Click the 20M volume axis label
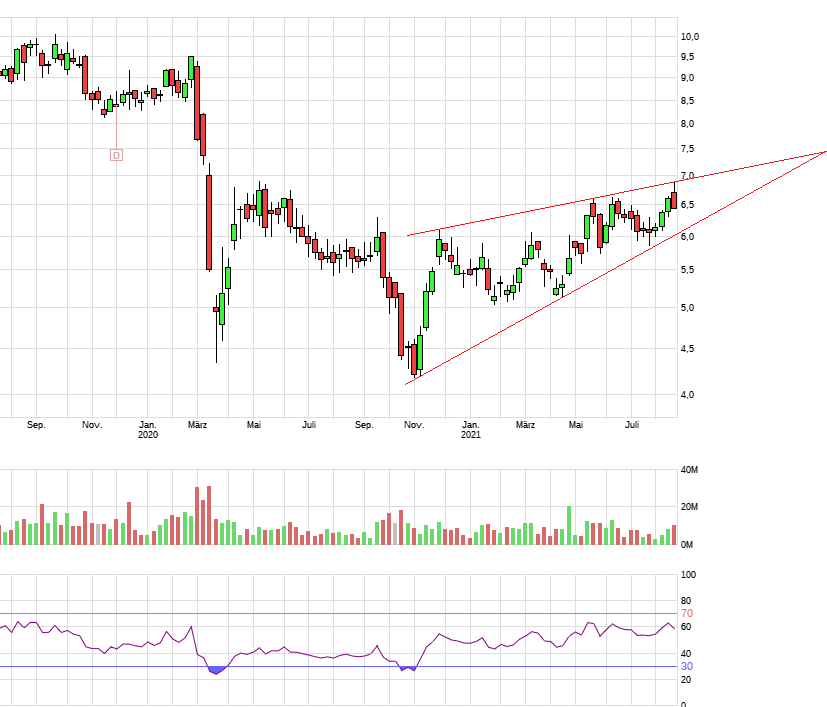This screenshot has height=707, width=827. point(689,507)
